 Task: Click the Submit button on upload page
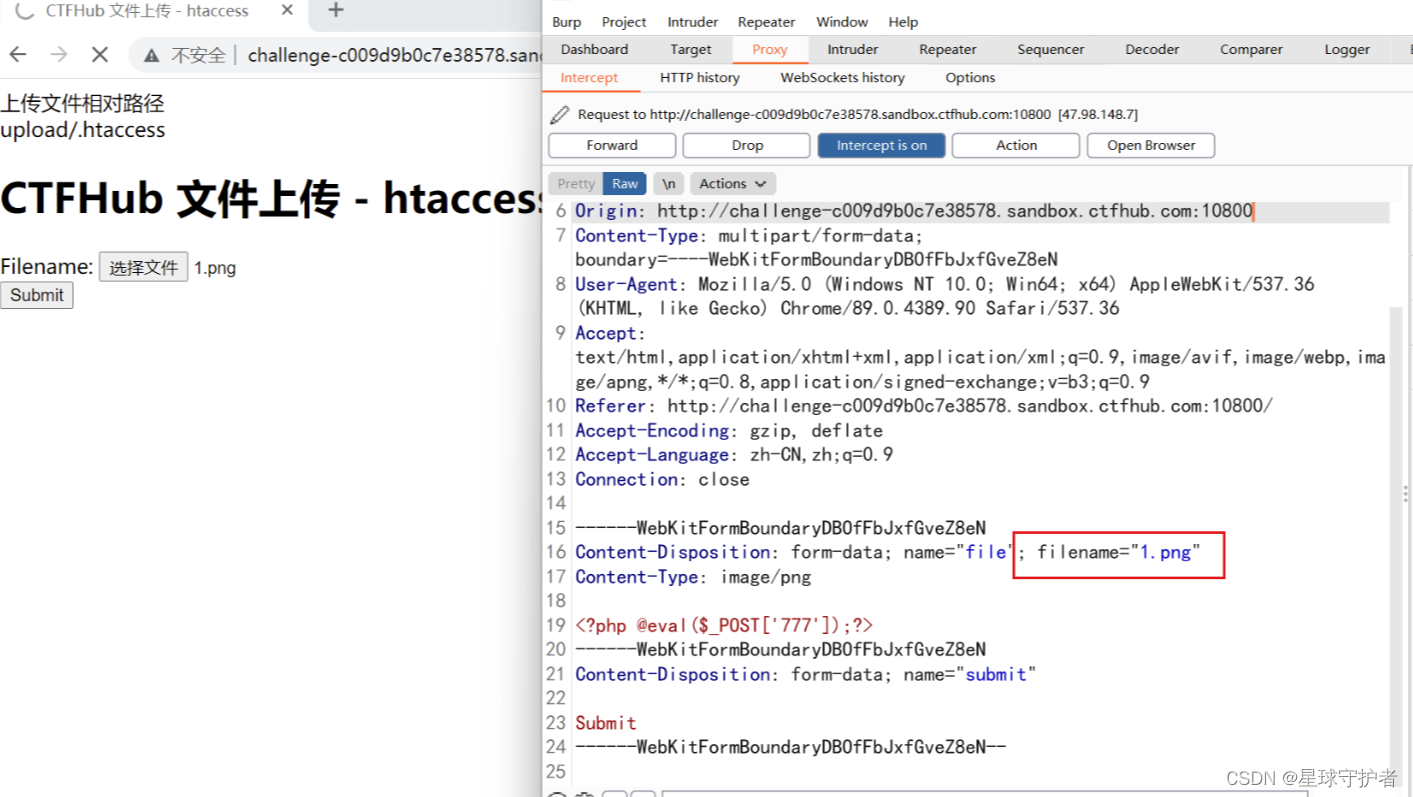pos(37,295)
